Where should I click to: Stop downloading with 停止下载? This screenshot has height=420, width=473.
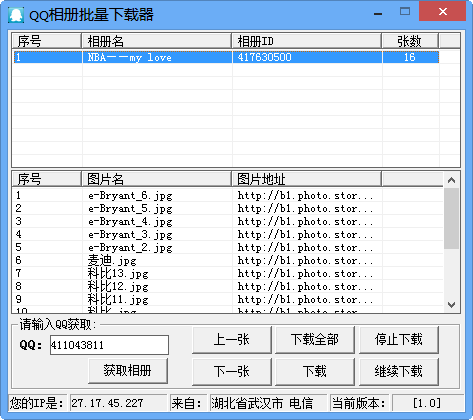point(399,339)
